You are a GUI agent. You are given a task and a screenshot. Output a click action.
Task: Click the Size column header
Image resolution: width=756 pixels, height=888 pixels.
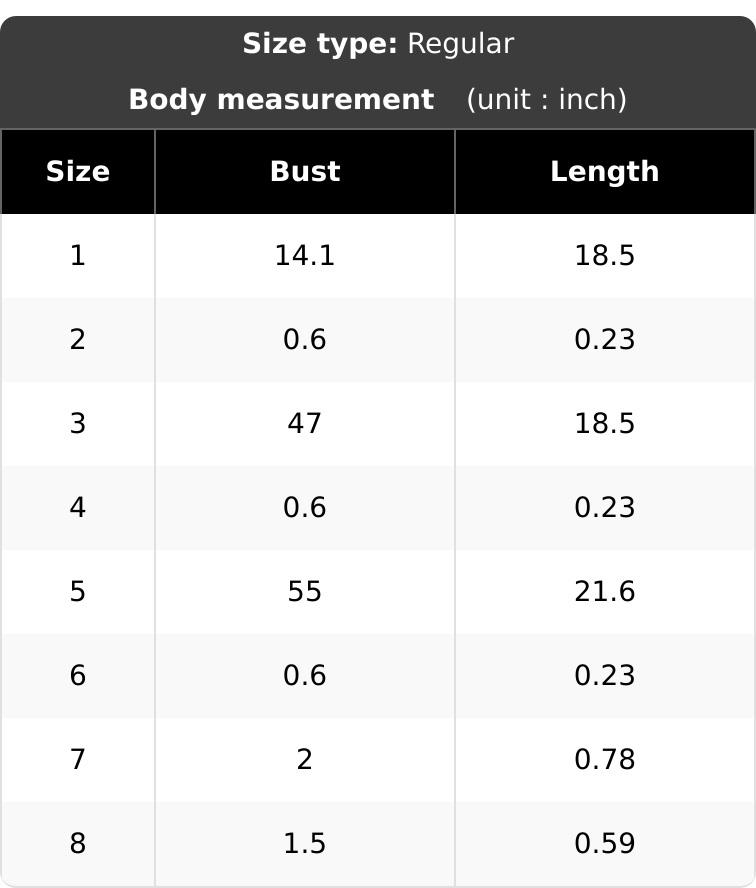78,172
